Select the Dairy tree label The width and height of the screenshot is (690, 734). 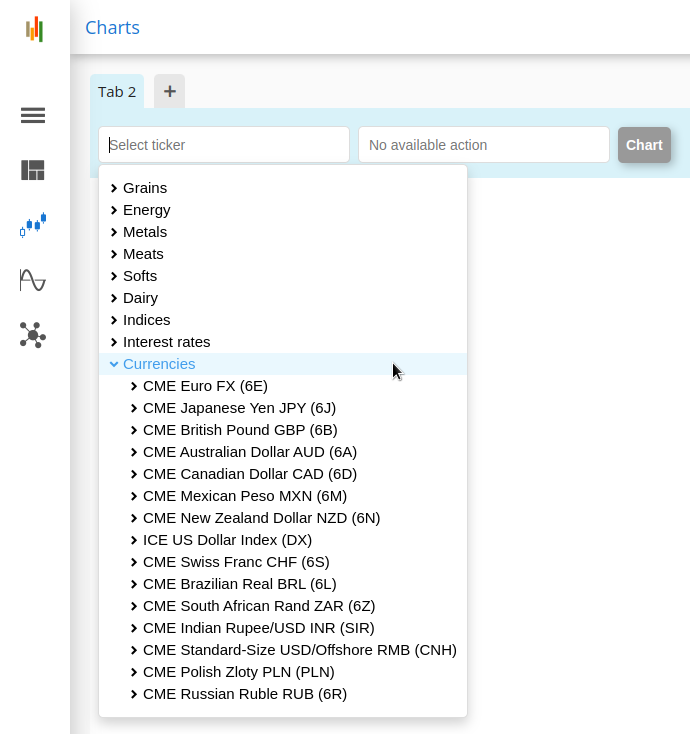click(x=140, y=298)
